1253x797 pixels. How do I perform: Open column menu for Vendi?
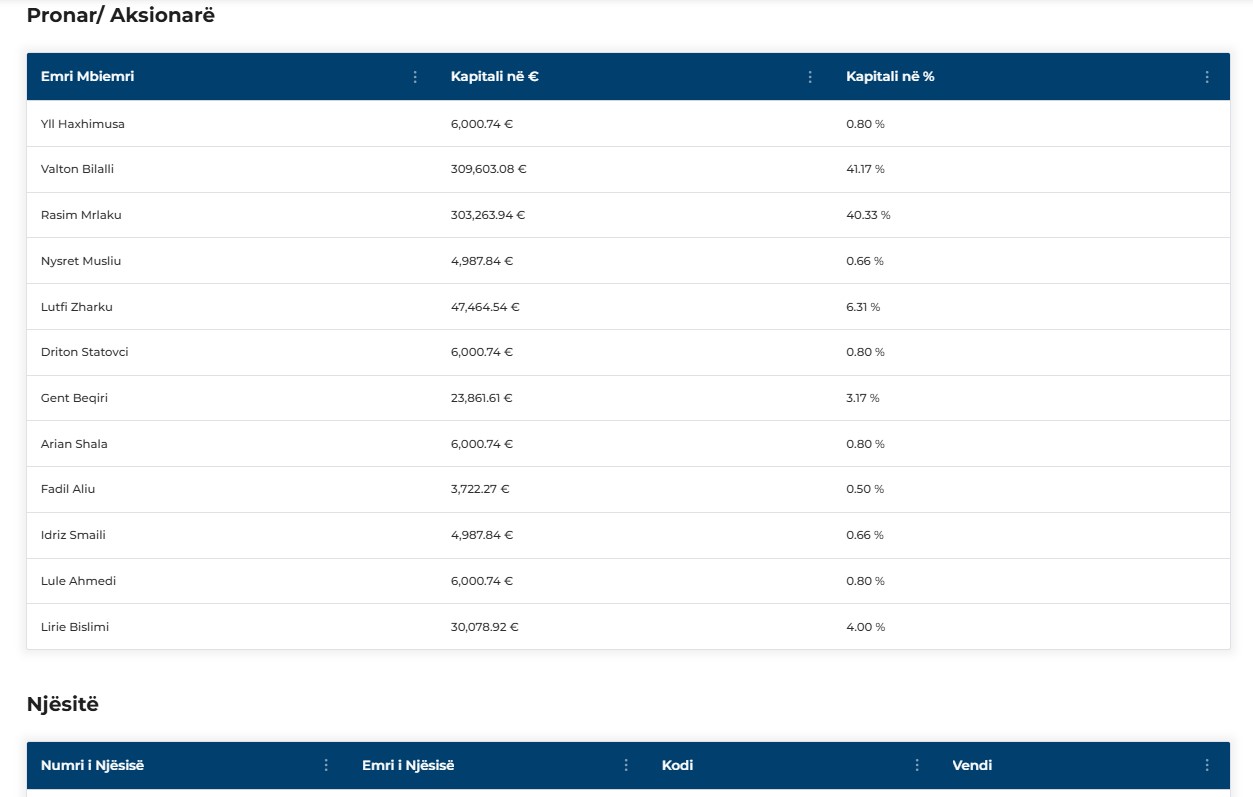click(1207, 765)
